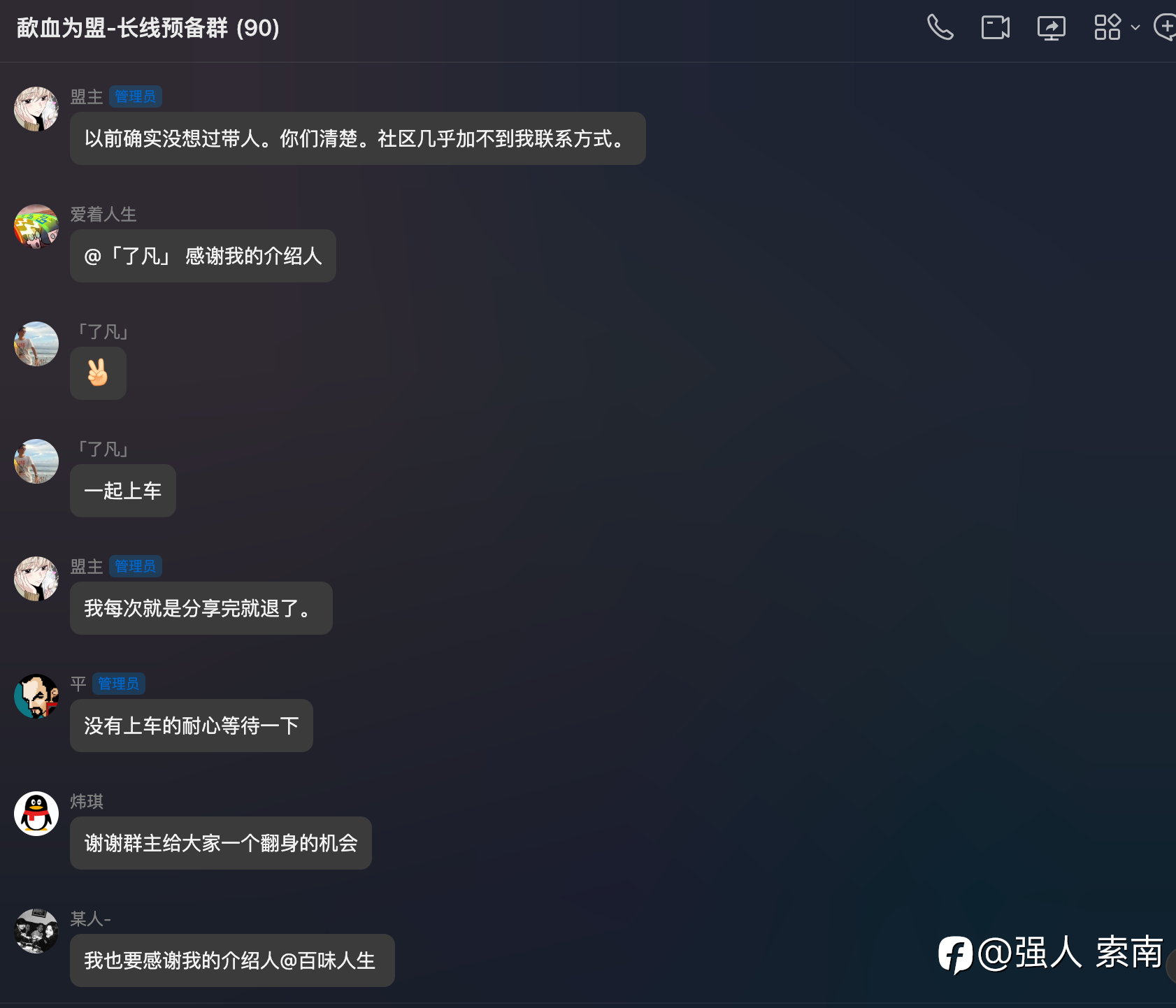
Task: Open 盟主's avatar at the top message
Action: click(36, 109)
